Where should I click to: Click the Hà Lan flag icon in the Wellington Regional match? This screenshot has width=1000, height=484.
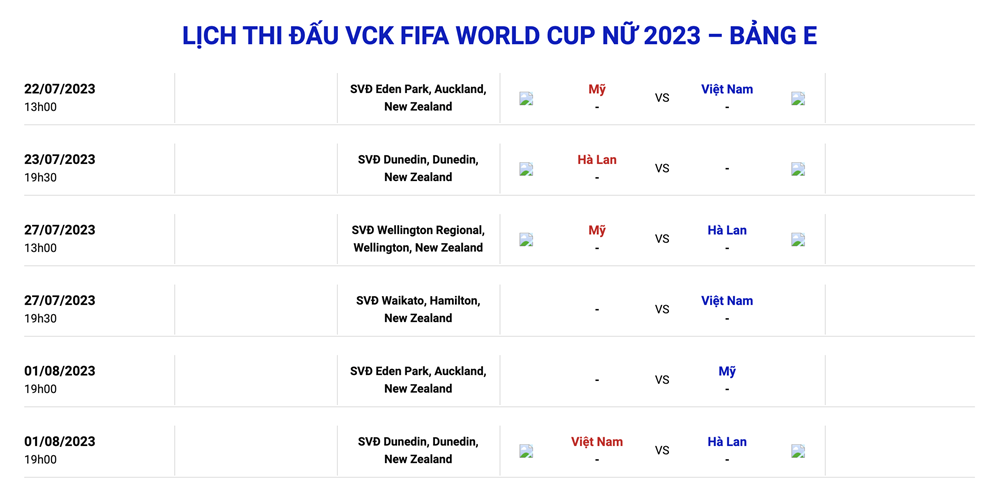[798, 240]
